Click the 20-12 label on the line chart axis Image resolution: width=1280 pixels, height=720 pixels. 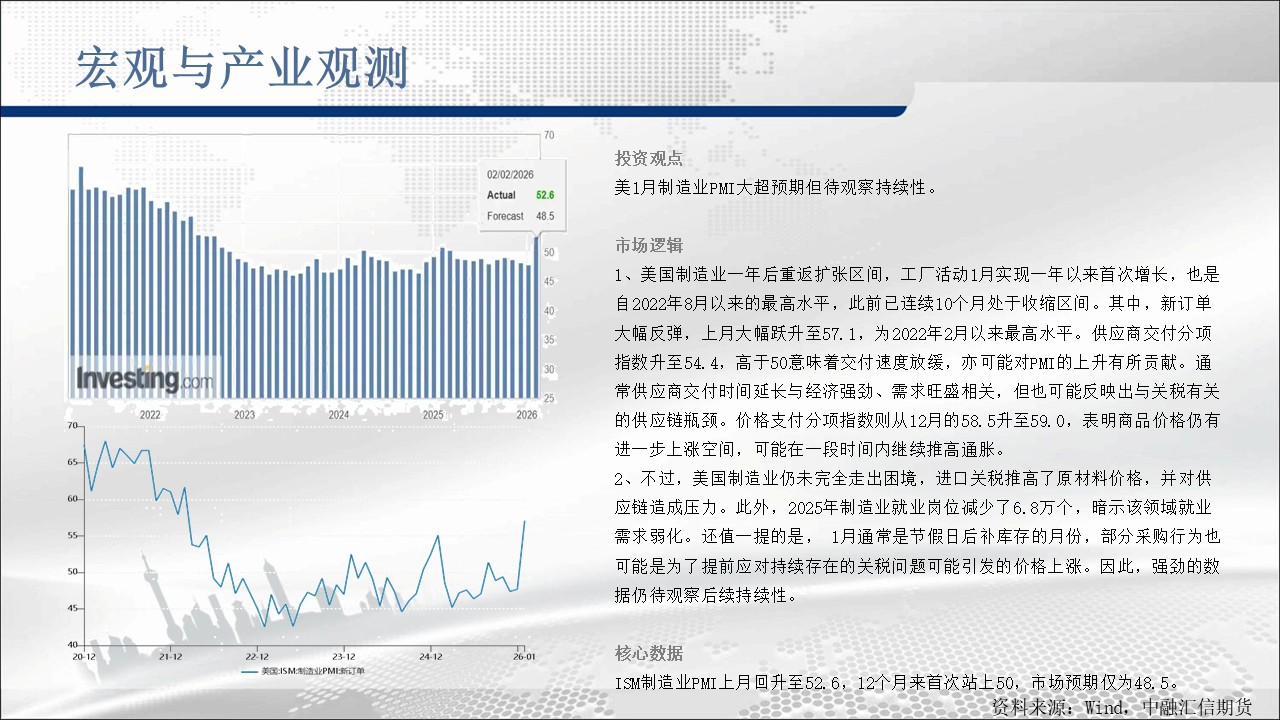[83, 657]
